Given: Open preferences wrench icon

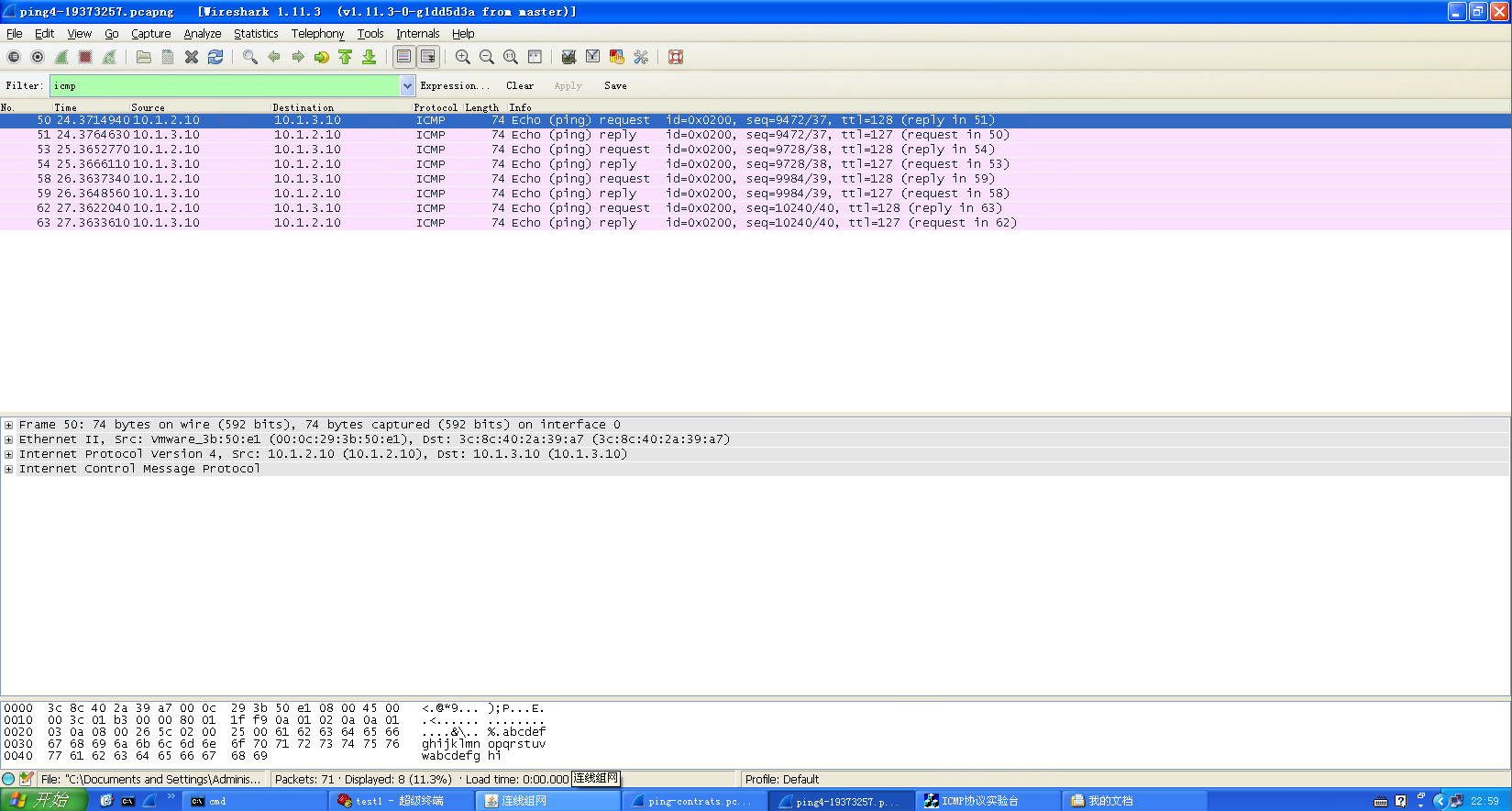Looking at the screenshot, I should pyautogui.click(x=641, y=57).
